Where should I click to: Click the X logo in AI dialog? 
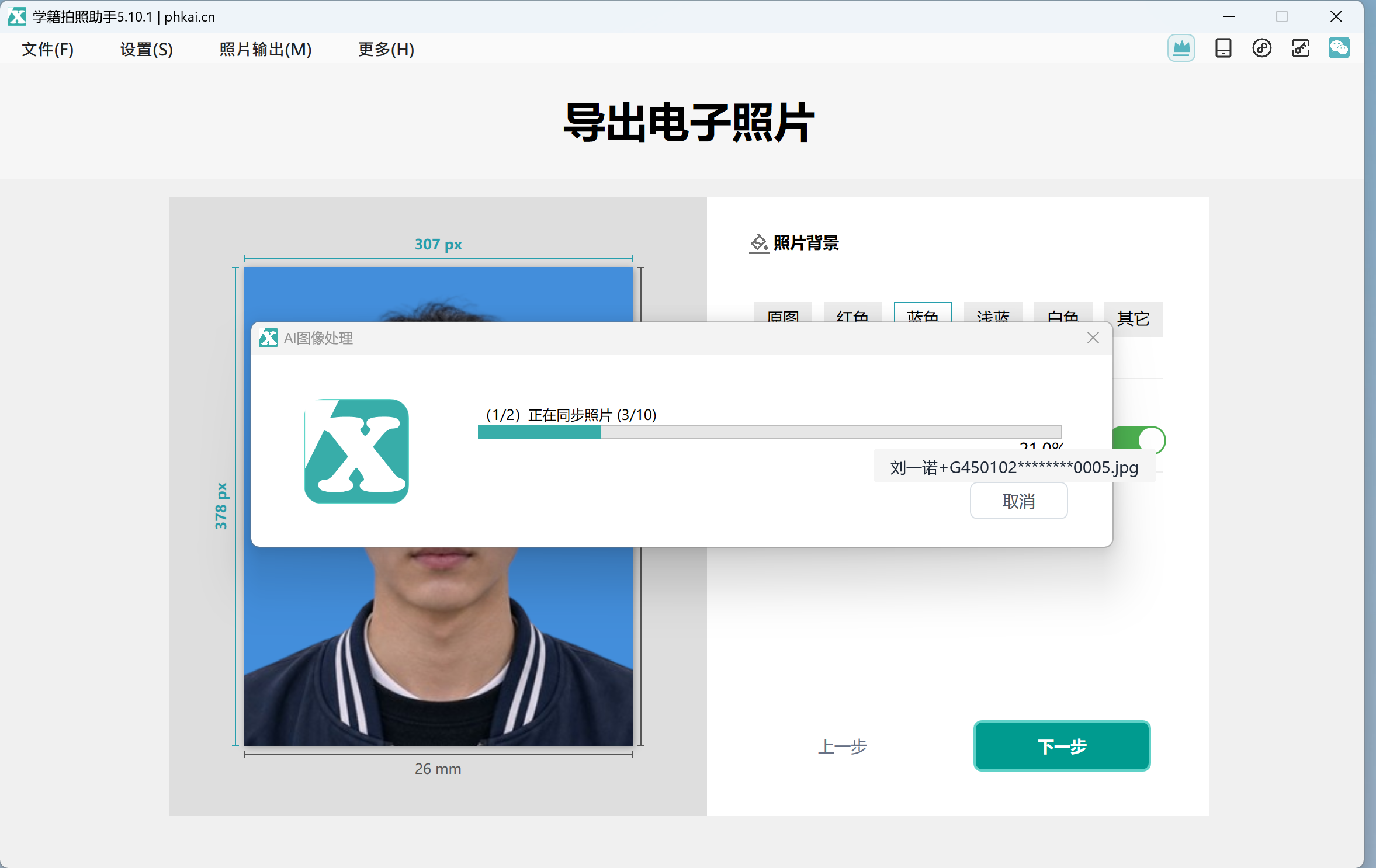pos(356,451)
